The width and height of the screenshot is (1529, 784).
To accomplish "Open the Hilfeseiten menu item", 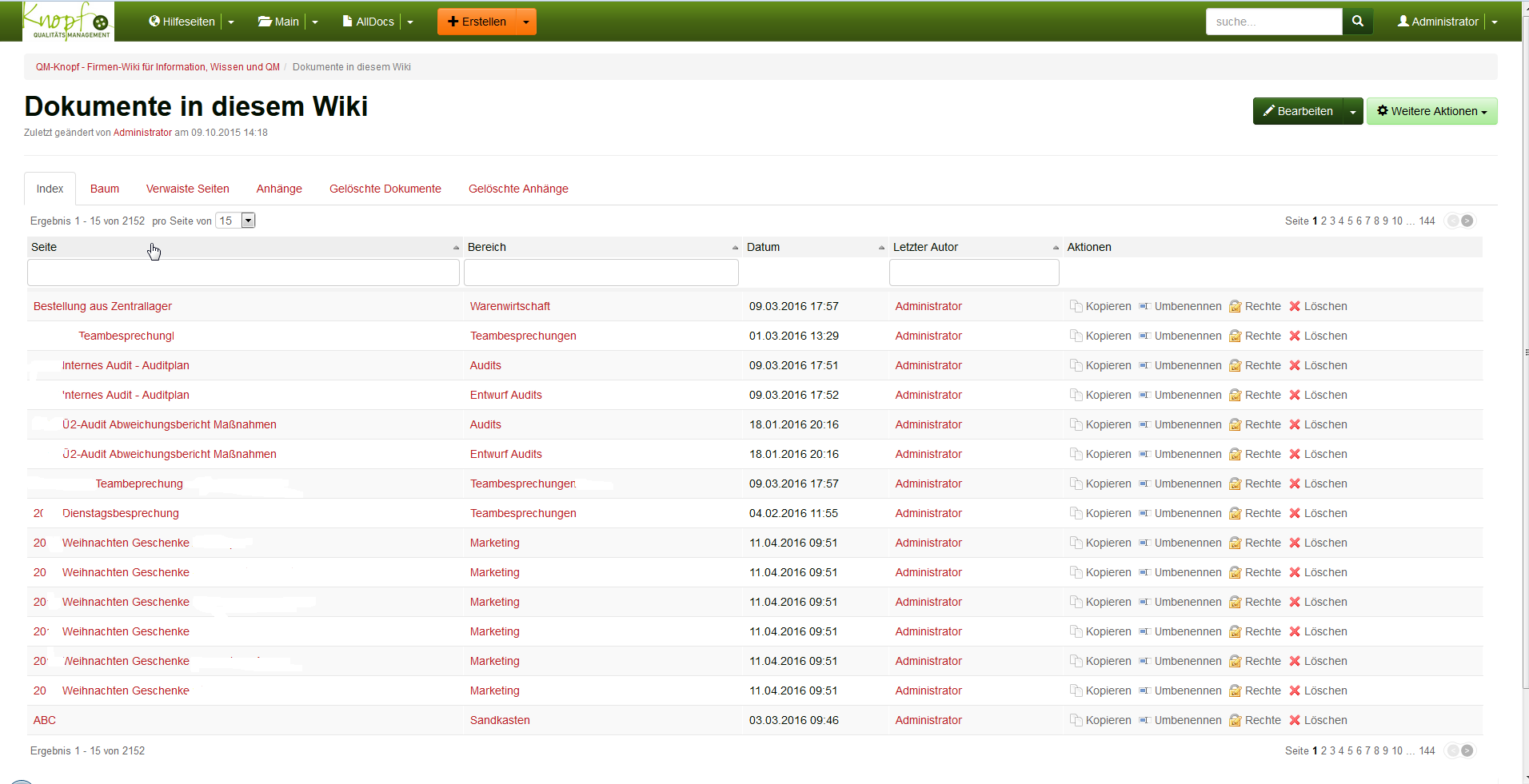I will tap(182, 22).
